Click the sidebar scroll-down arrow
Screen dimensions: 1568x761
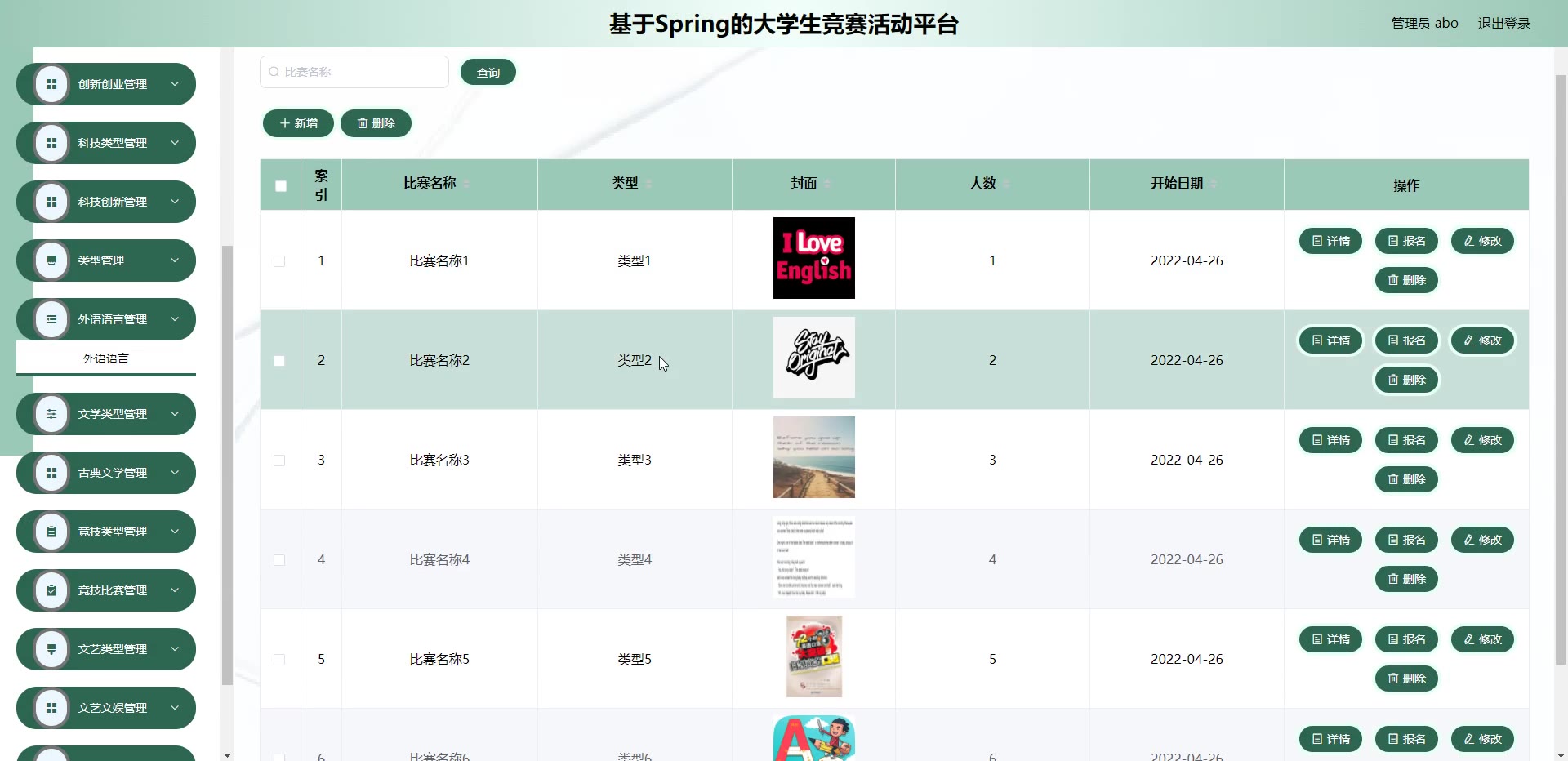click(227, 755)
